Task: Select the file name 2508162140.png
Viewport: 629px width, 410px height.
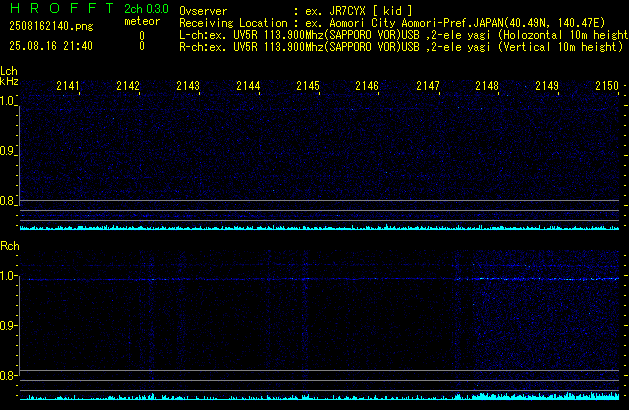Action: coord(51,26)
